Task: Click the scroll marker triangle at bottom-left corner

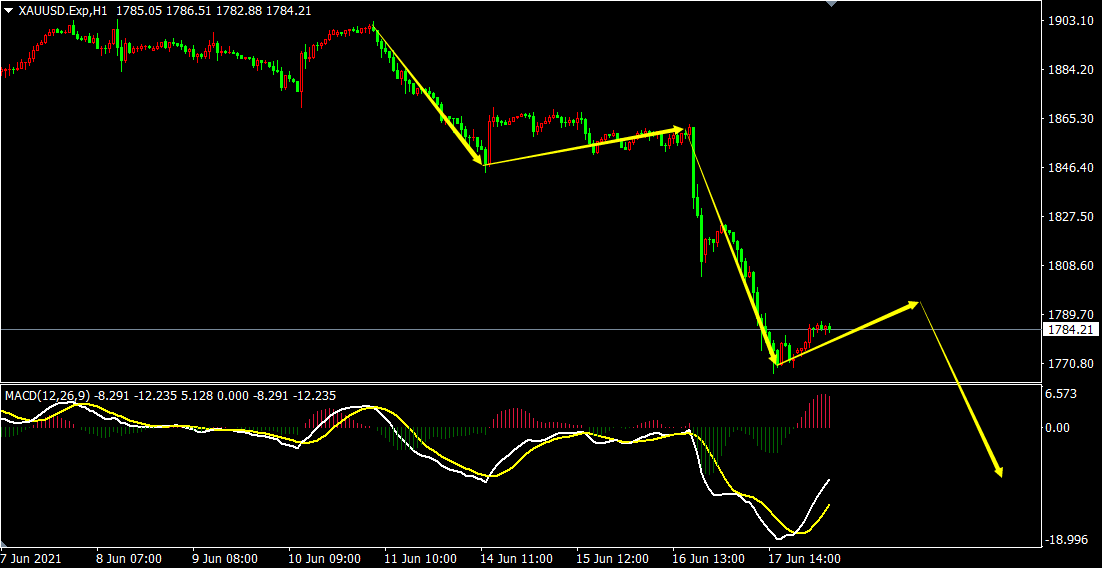Action: [x=3, y=545]
